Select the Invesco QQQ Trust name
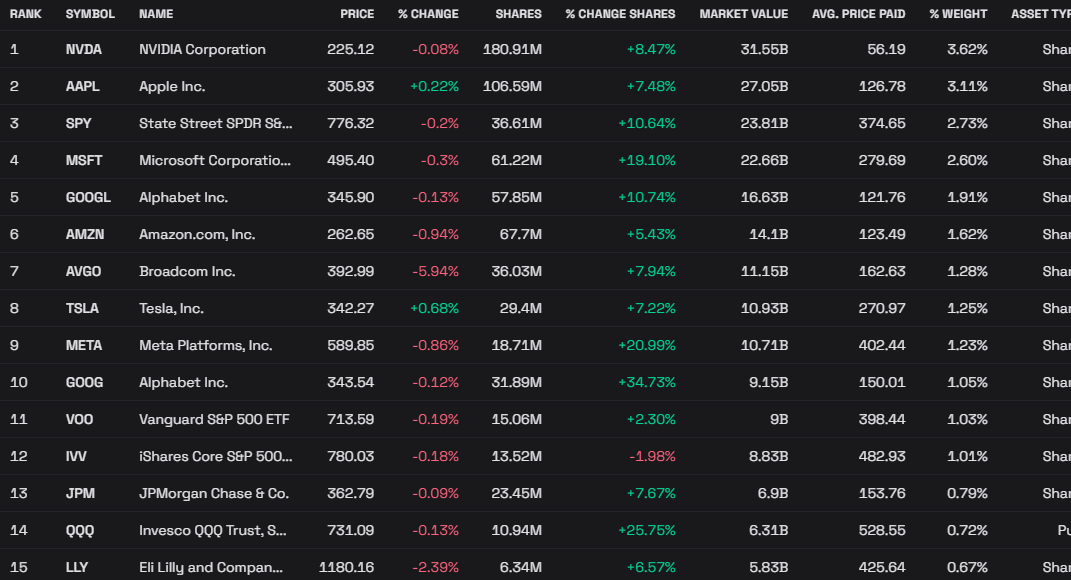 tap(212, 529)
